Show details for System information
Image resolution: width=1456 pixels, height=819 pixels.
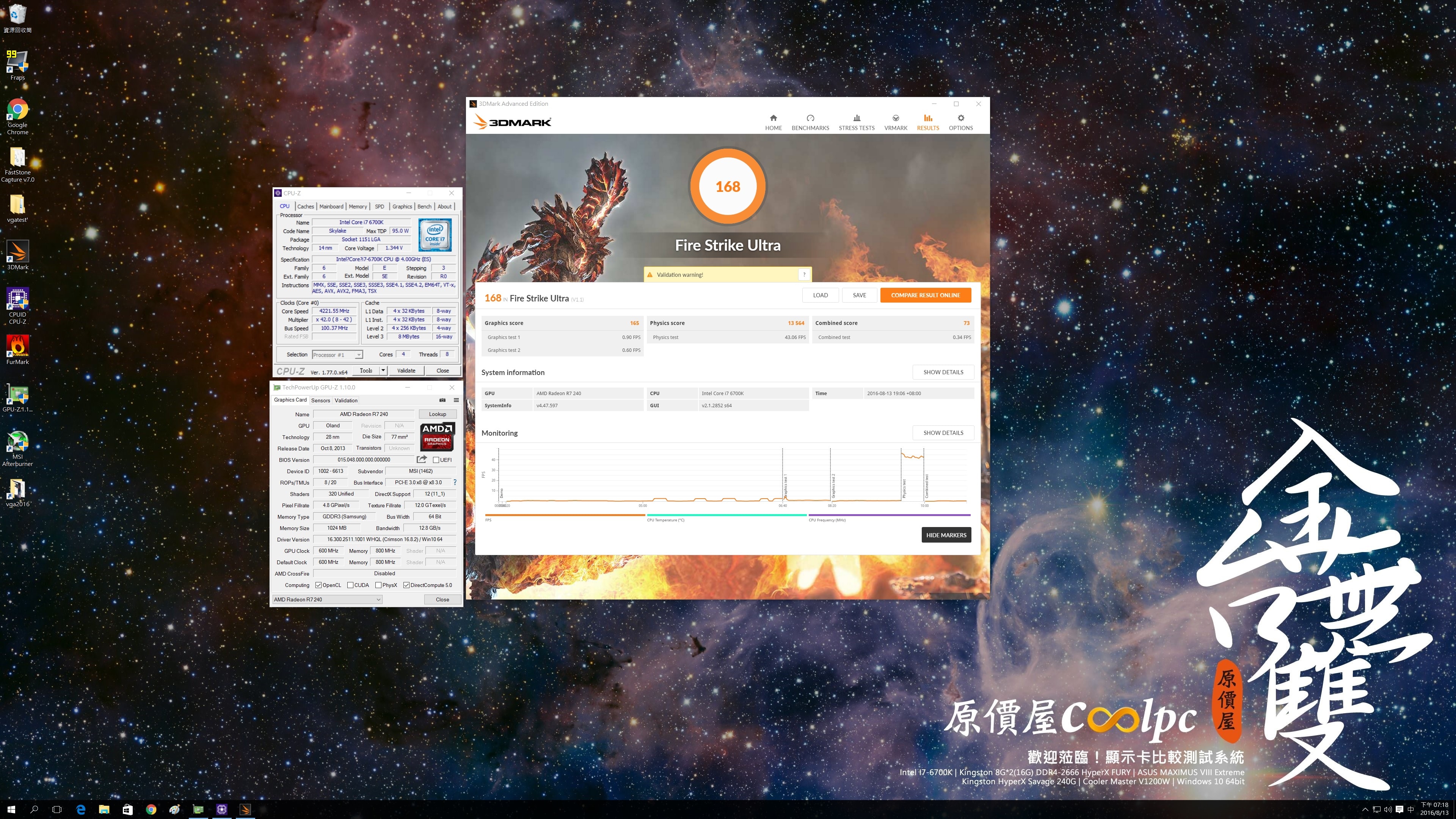[x=943, y=372]
